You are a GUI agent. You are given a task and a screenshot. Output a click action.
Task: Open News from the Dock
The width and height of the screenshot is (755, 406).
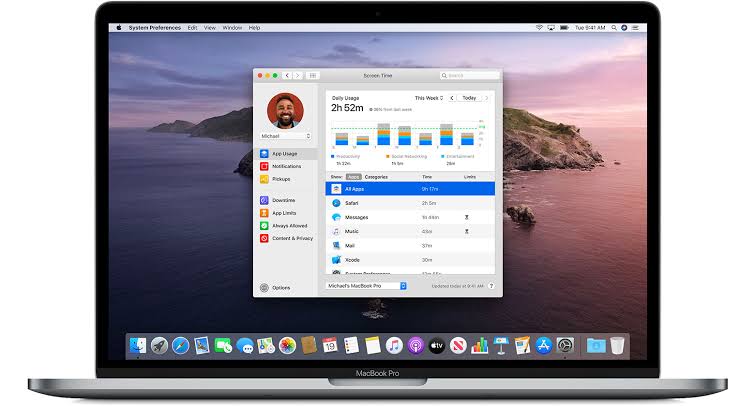(458, 345)
